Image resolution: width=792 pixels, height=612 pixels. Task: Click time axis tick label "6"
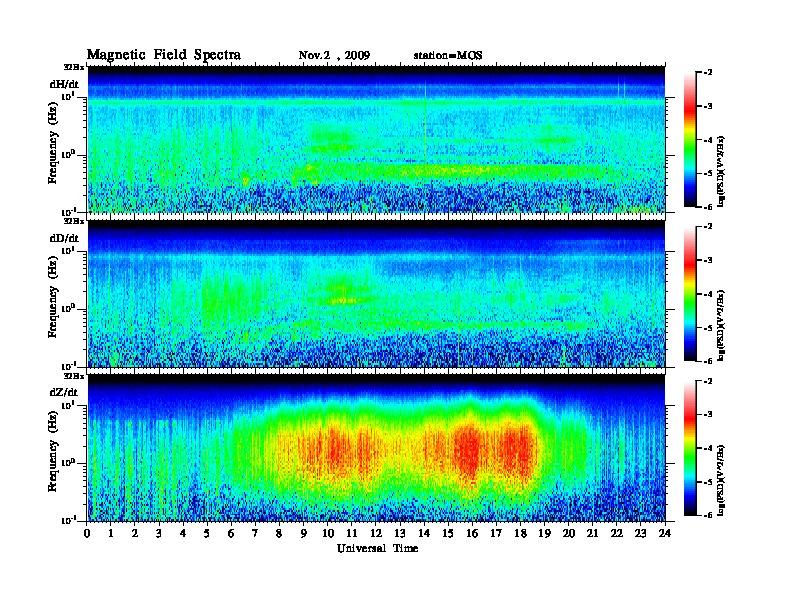231,533
